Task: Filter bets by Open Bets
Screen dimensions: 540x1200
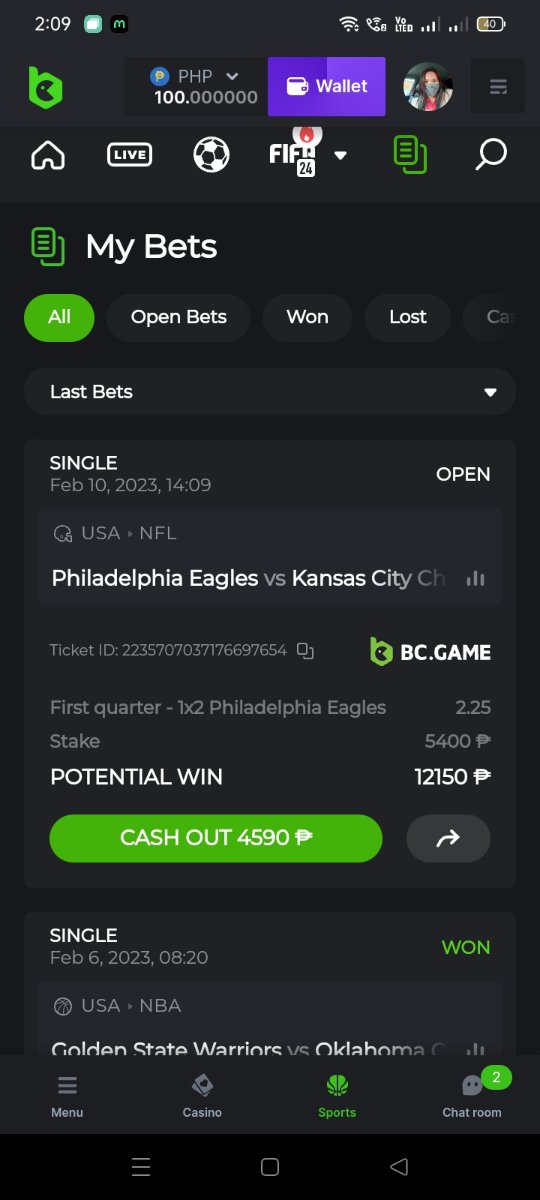Action: tap(179, 317)
